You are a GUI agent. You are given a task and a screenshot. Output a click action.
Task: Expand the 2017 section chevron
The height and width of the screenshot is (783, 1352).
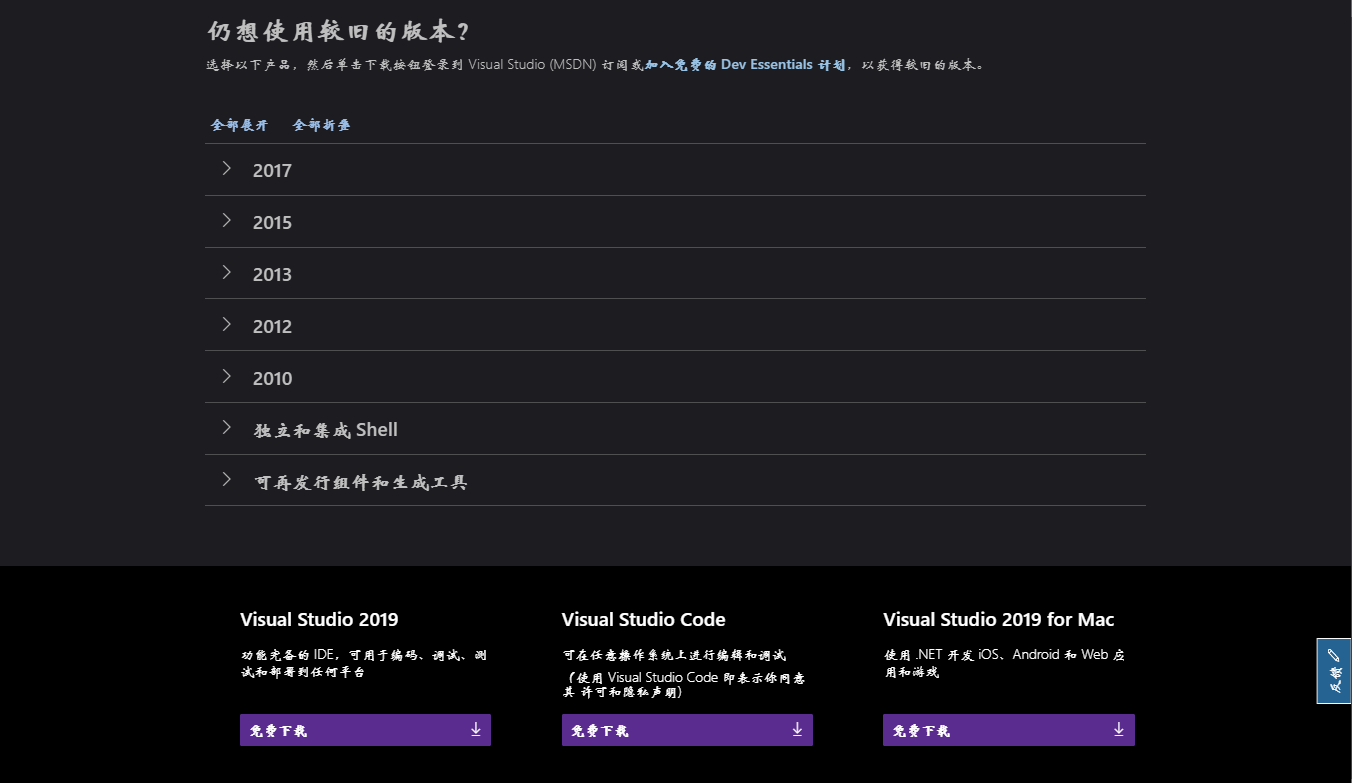227,168
